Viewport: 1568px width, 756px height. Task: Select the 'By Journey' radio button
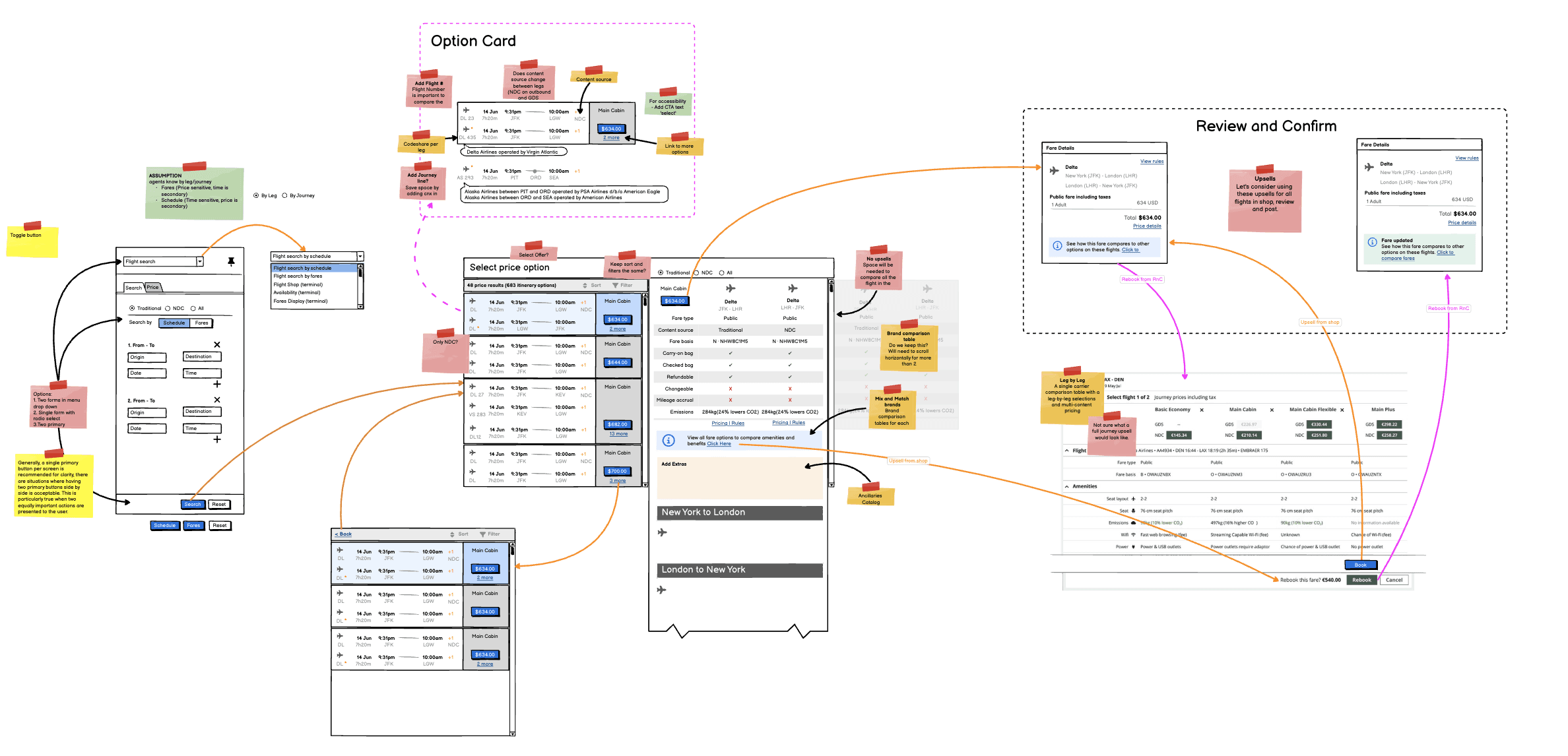pos(284,195)
